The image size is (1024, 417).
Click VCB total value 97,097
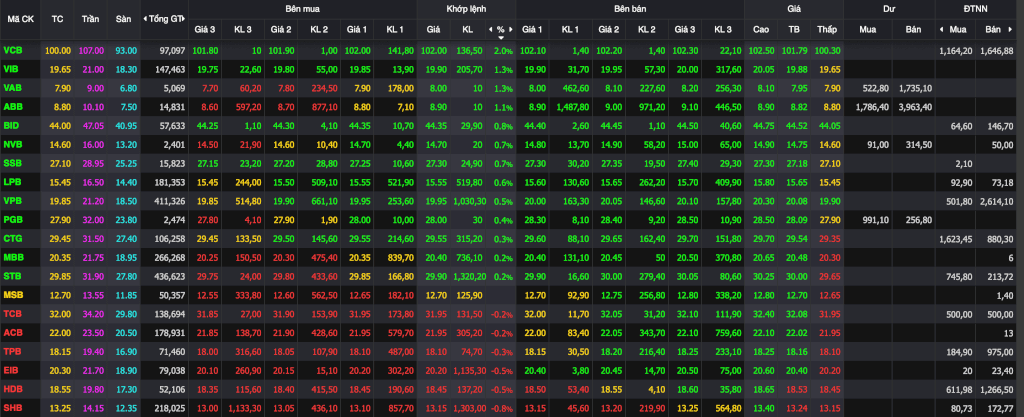pos(172,50)
